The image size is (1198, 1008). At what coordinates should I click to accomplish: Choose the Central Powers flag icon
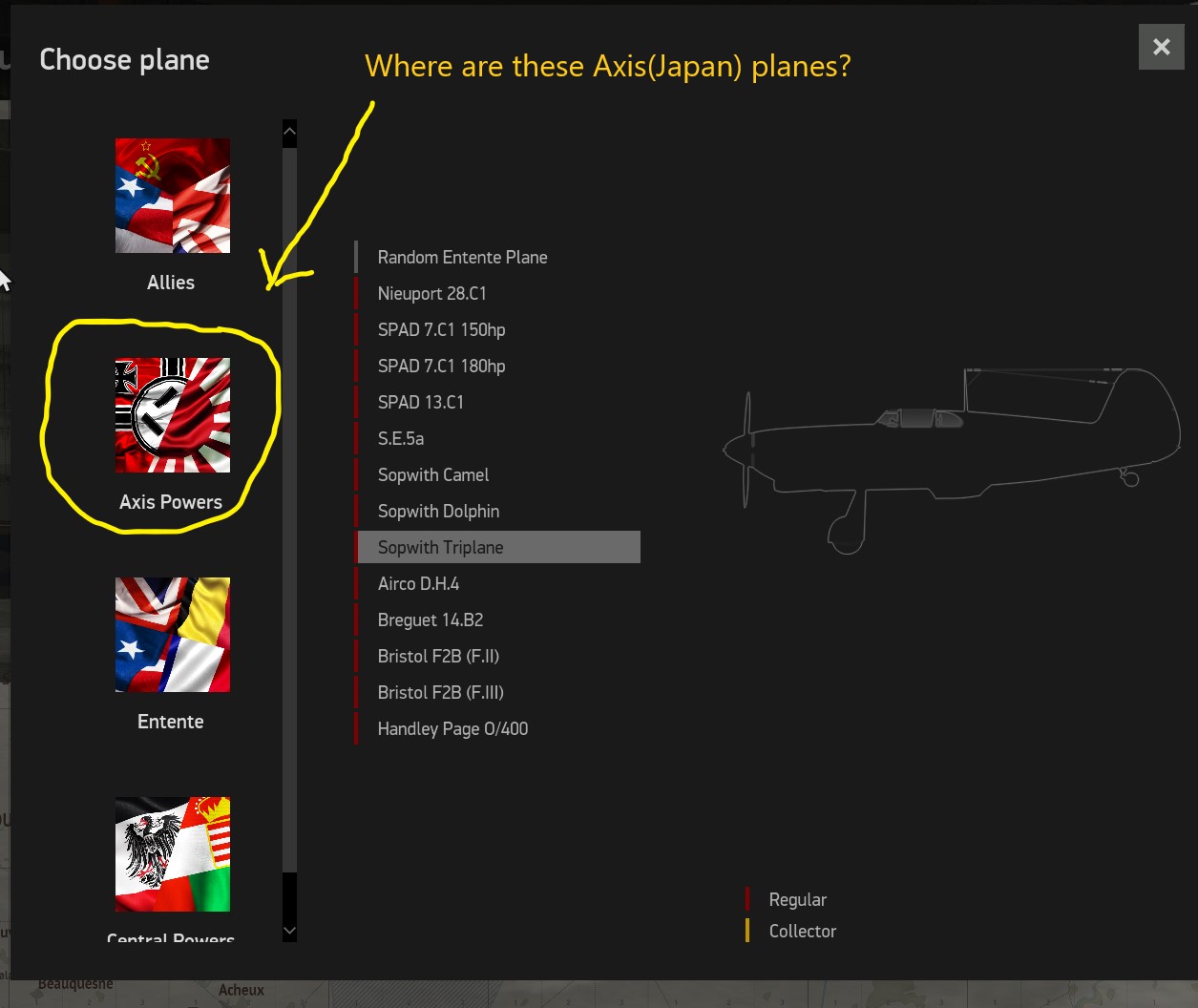173,854
